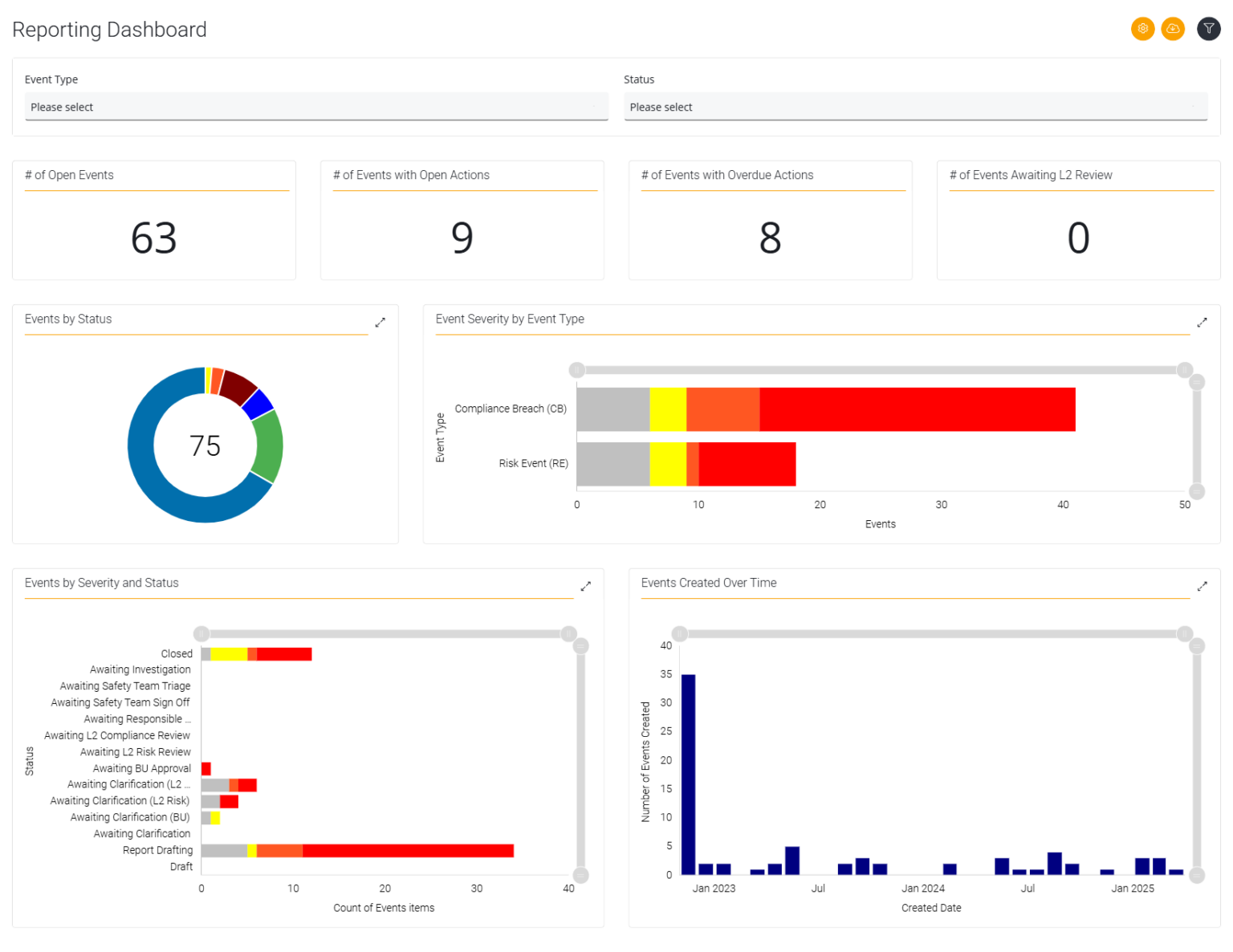
Task: Click the Compliance Breach red bar segment
Action: [x=915, y=409]
